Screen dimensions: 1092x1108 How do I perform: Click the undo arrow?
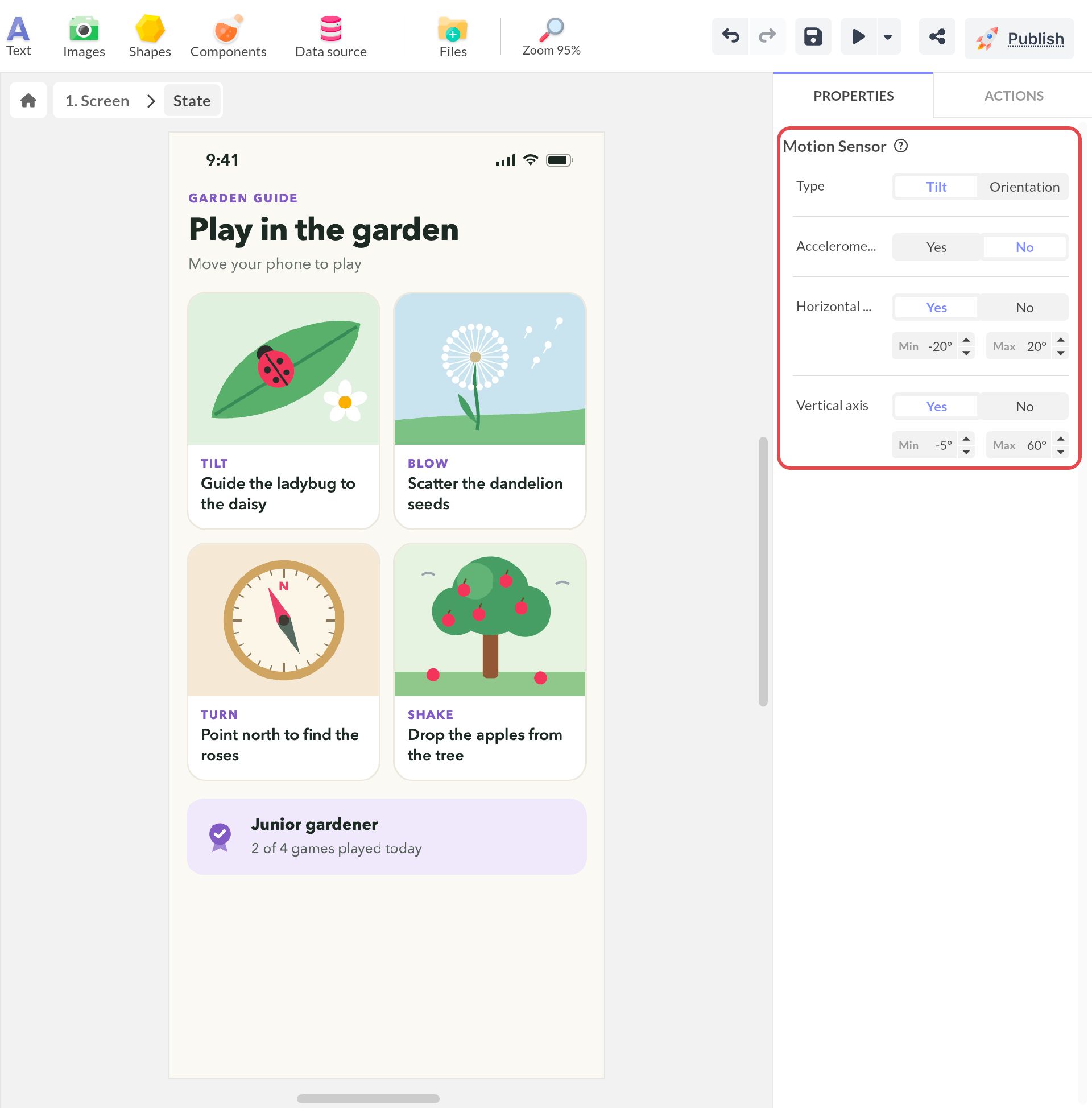tap(730, 37)
